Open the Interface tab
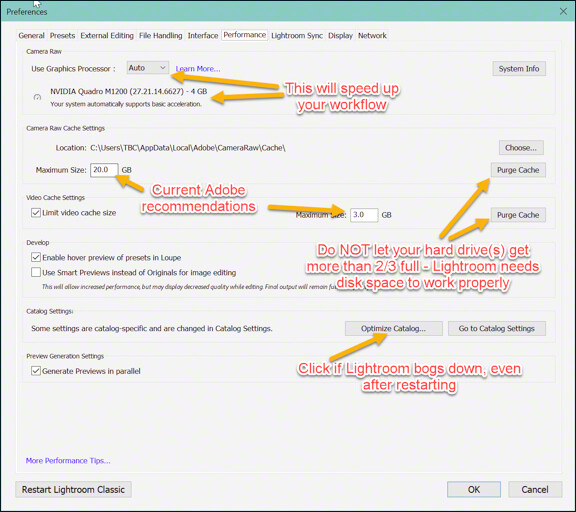This screenshot has width=576, height=512. coord(203,36)
